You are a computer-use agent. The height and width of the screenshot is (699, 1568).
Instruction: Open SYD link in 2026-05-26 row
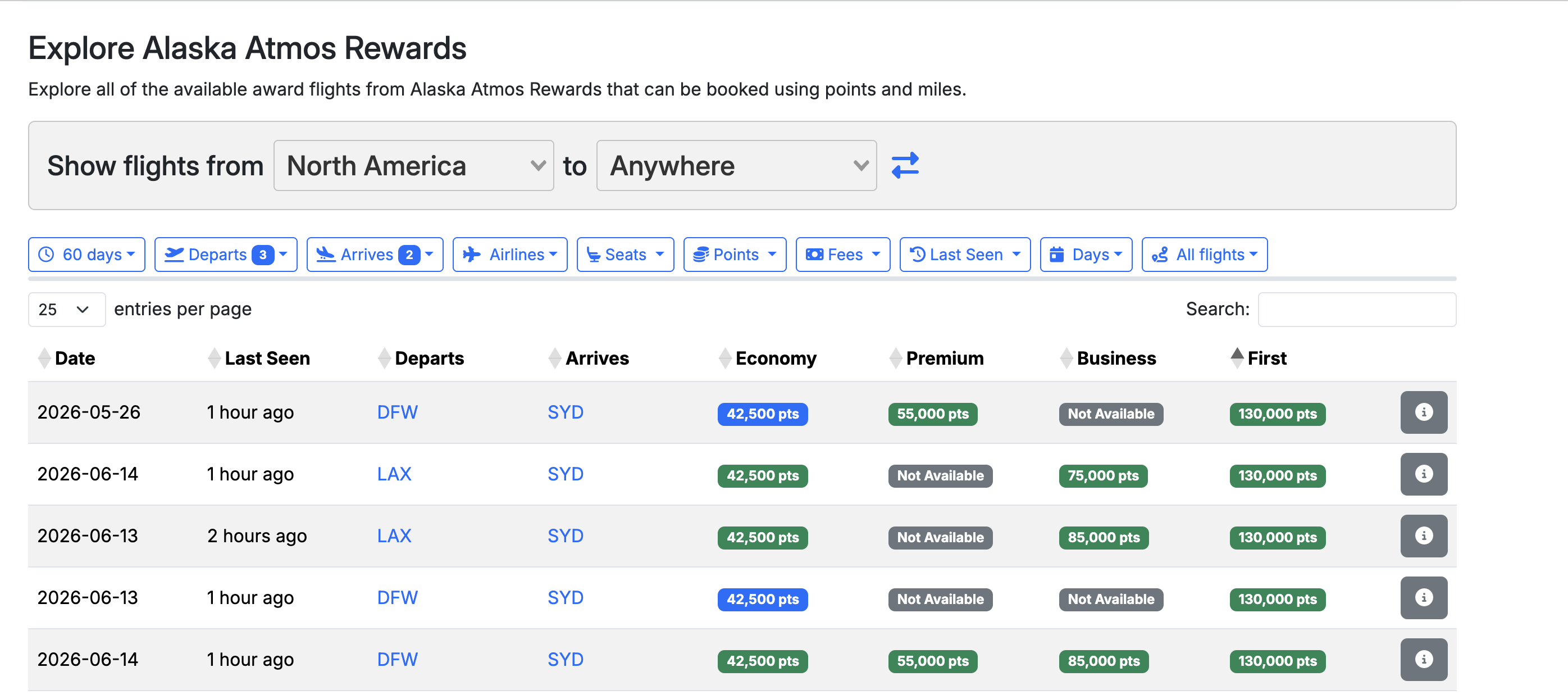click(566, 412)
